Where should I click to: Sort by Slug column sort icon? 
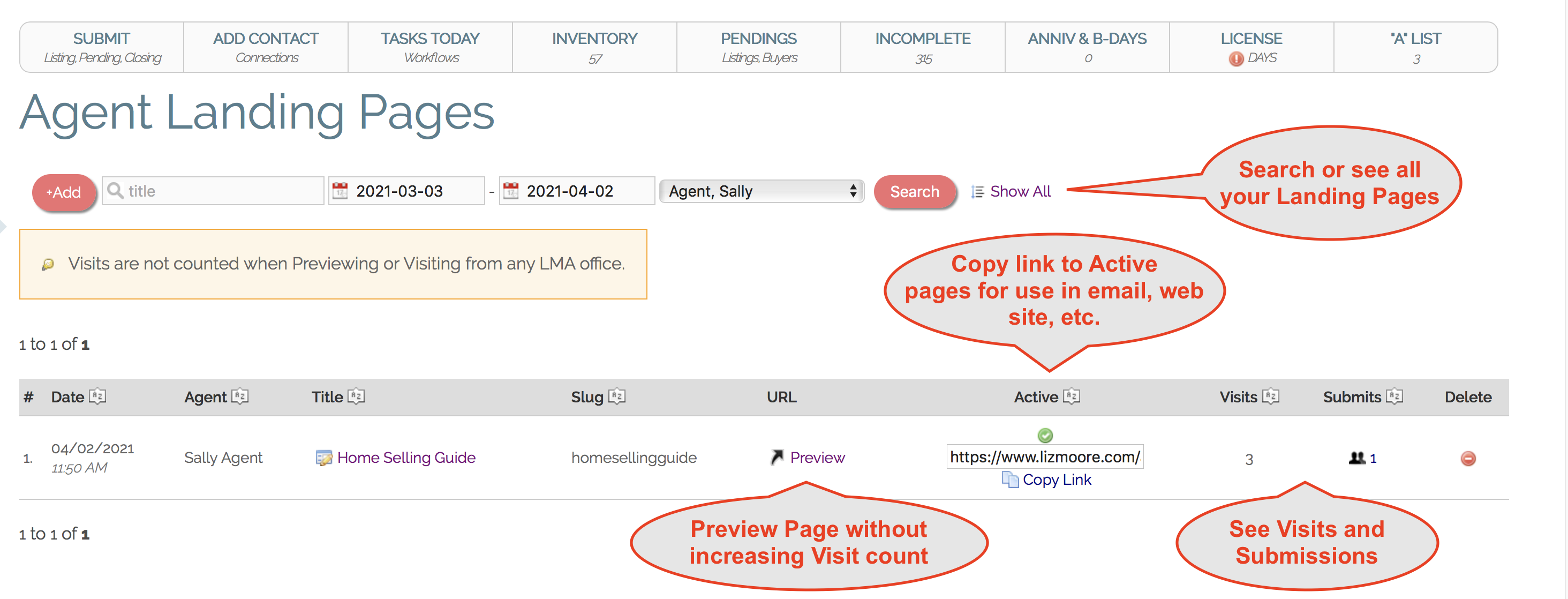616,396
